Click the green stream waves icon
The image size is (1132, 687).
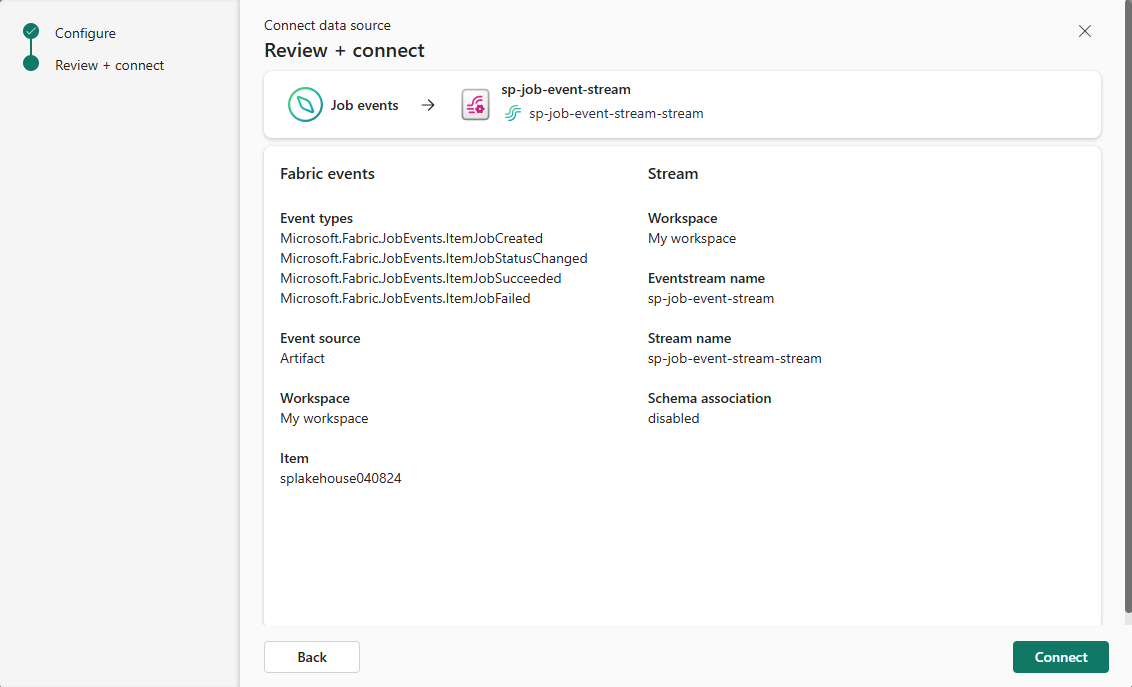pyautogui.click(x=513, y=113)
